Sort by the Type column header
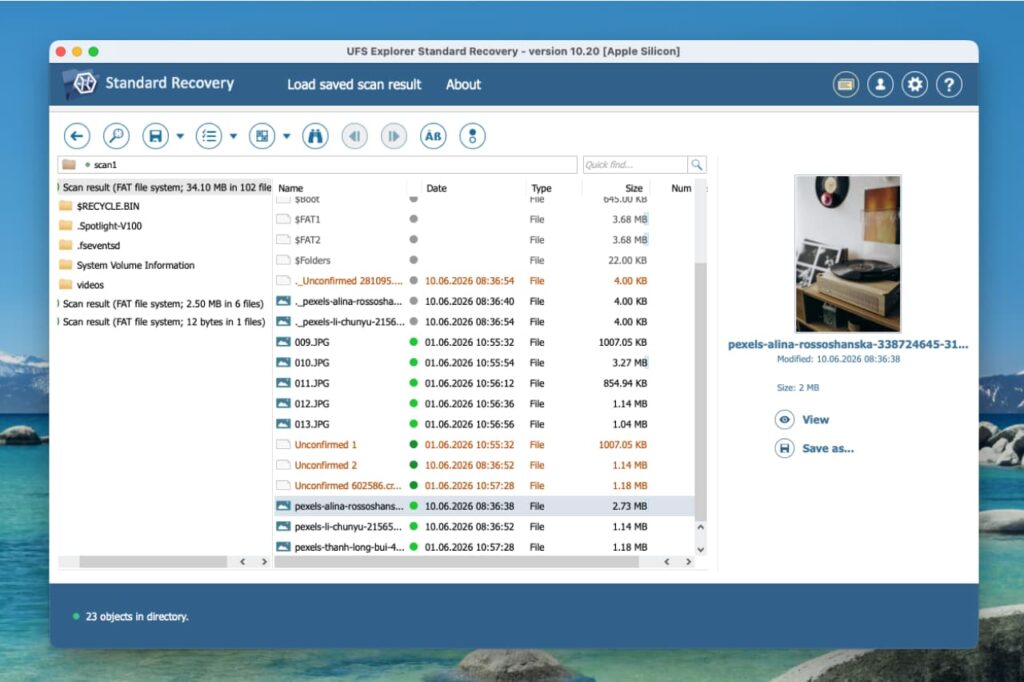The width and height of the screenshot is (1024, 682). click(541, 188)
